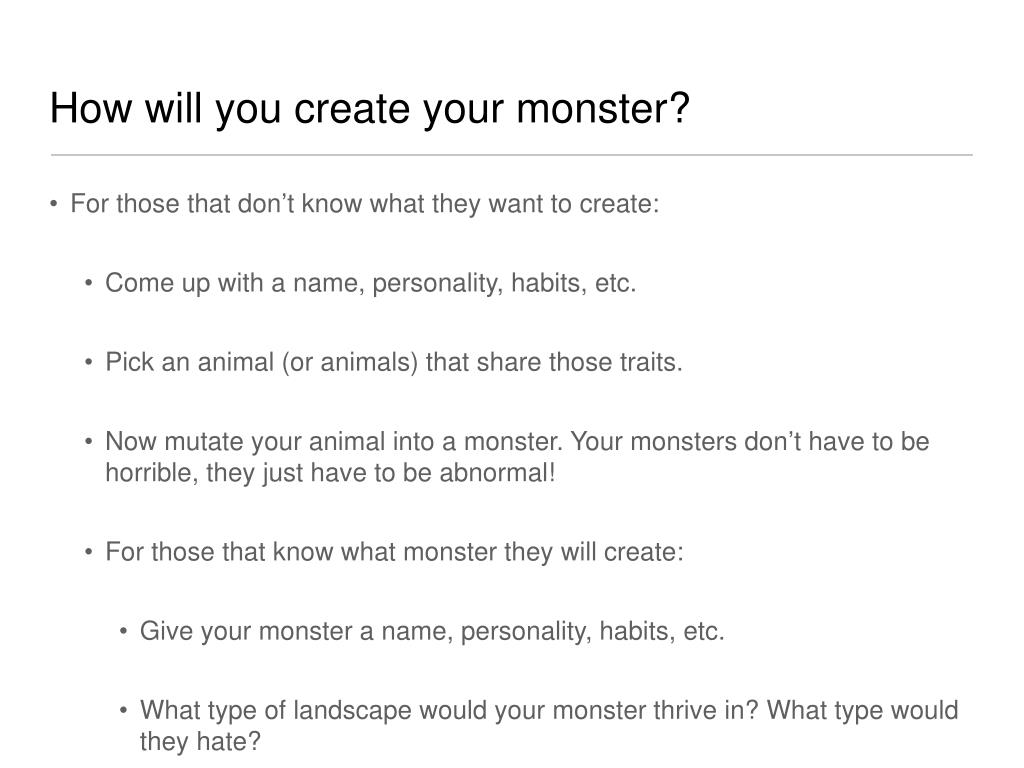Screen dimensions: 1024x768
Task: Click the word 'monster?' in the slide title
Action: tap(603, 108)
